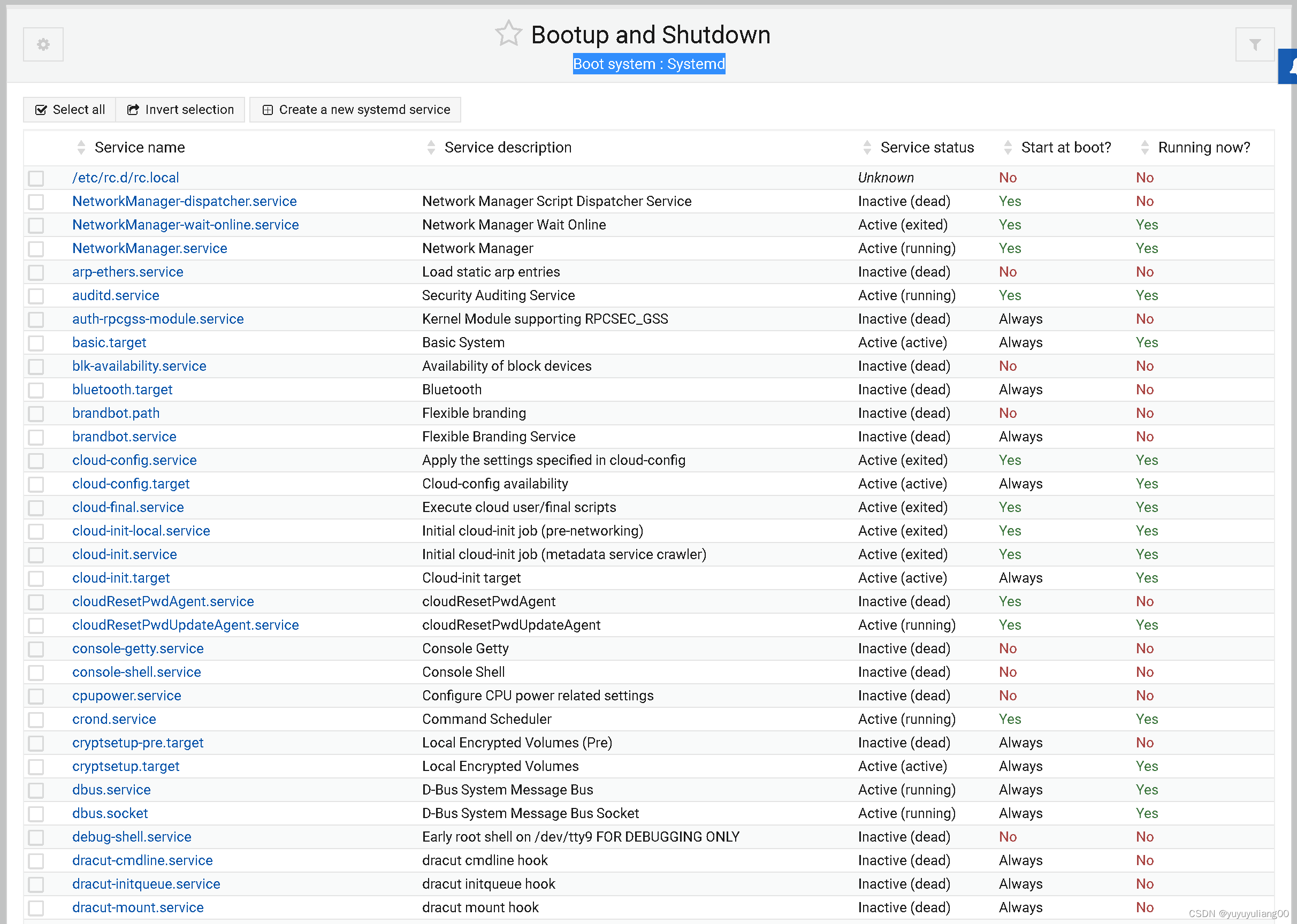Click the invert selection arrow icon
The height and width of the screenshot is (924, 1297).
(133, 109)
